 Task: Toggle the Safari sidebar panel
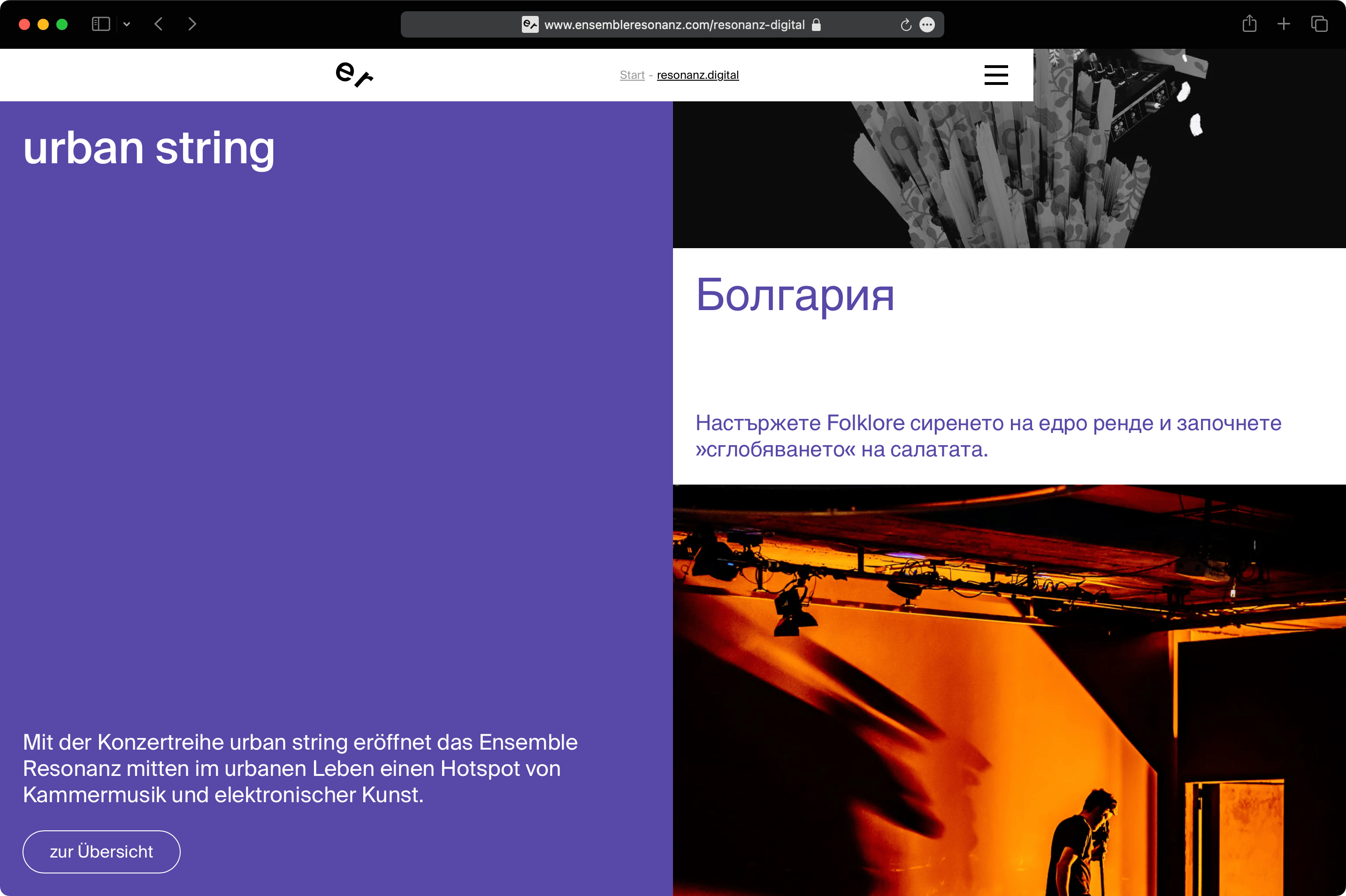pos(100,24)
